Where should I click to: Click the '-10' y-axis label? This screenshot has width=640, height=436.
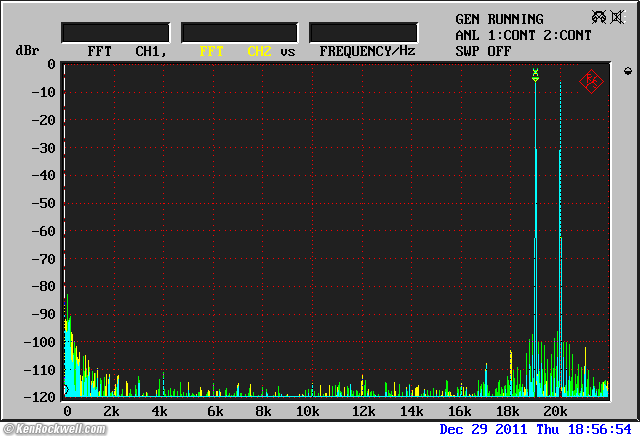[x=43, y=92]
